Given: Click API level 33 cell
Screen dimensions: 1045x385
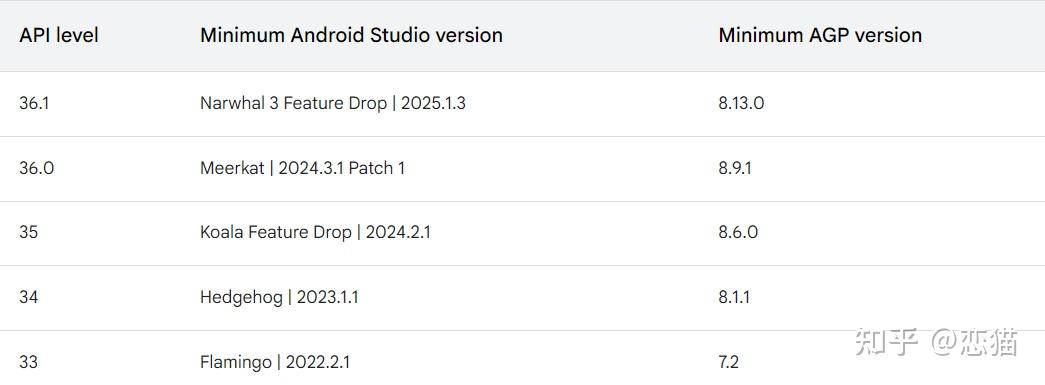Looking at the screenshot, I should (29, 362).
